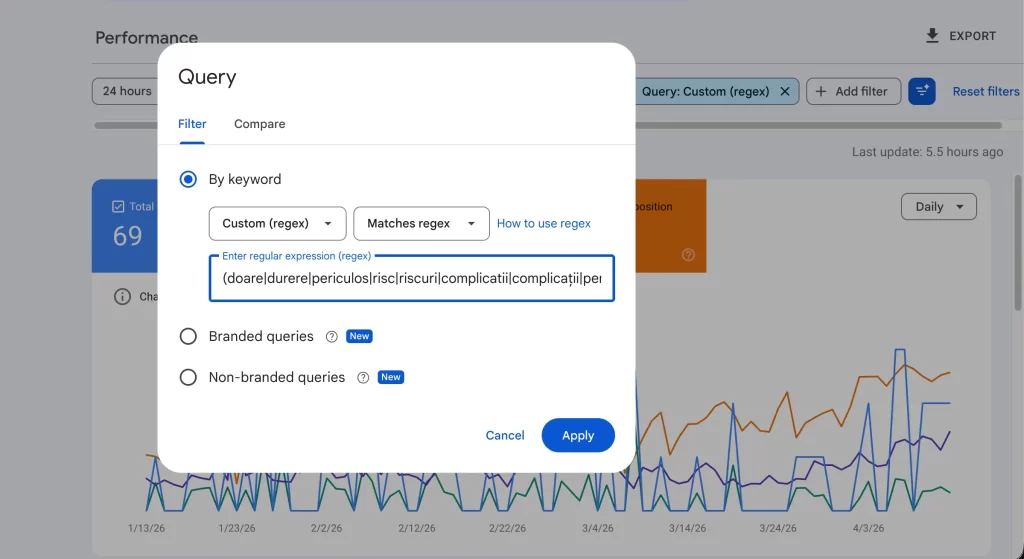Switch to the Compare tab
Image resolution: width=1024 pixels, height=559 pixels.
(x=259, y=124)
